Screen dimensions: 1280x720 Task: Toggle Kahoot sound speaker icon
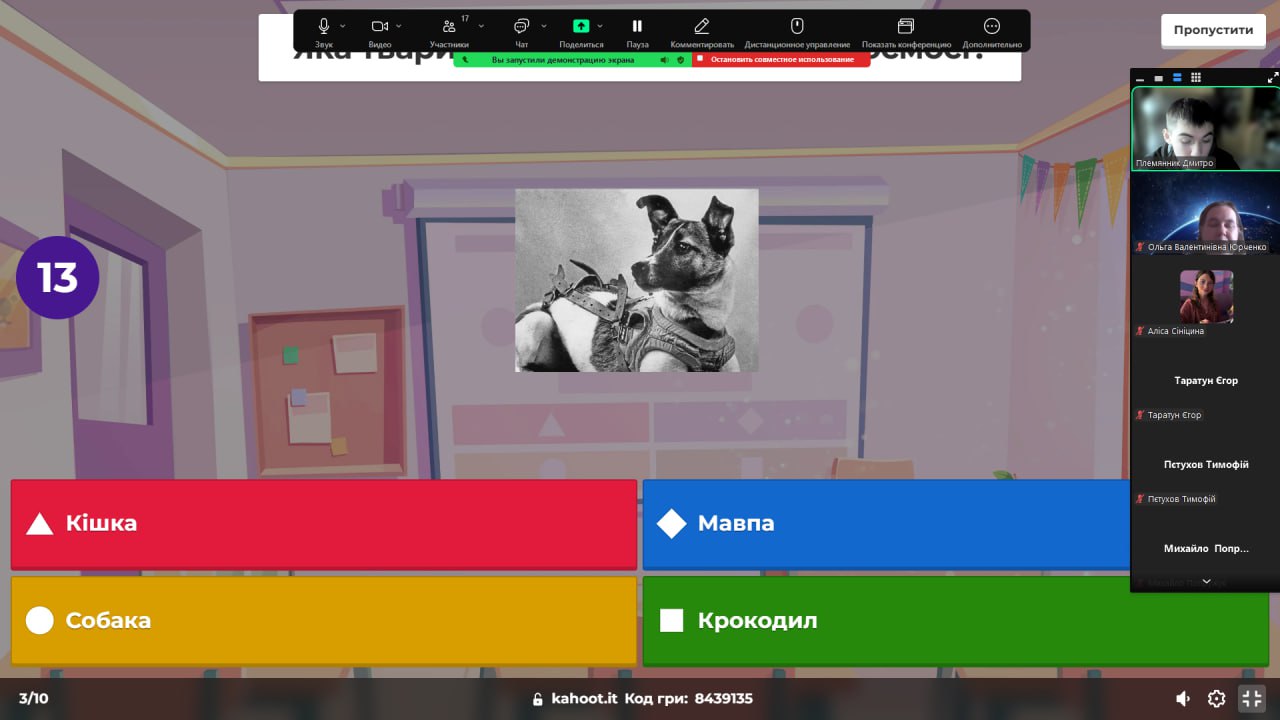1183,698
